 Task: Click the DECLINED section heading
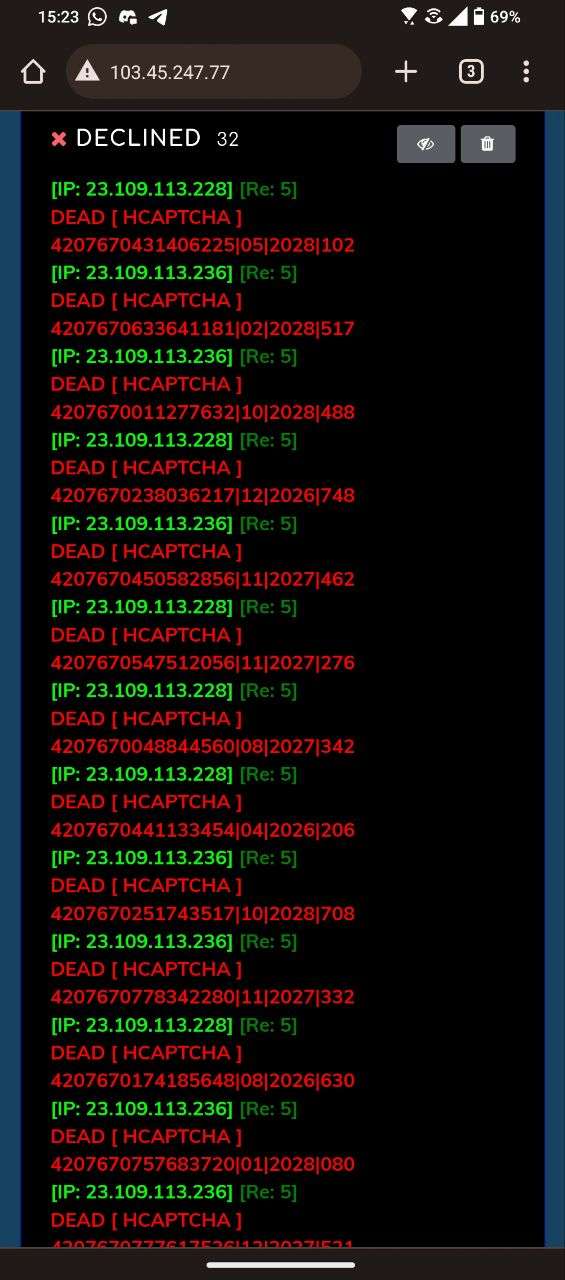coord(138,138)
